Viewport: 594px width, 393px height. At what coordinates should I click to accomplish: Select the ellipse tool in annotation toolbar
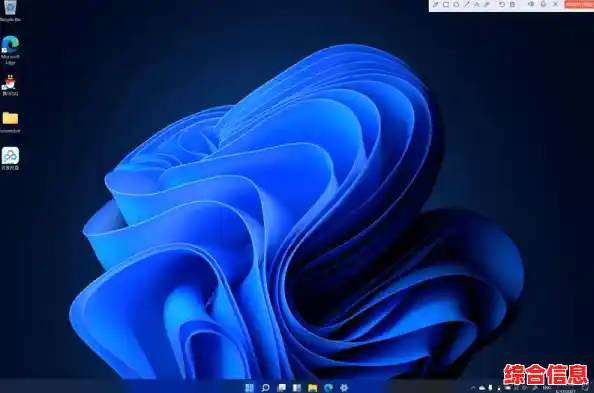coord(456,5)
